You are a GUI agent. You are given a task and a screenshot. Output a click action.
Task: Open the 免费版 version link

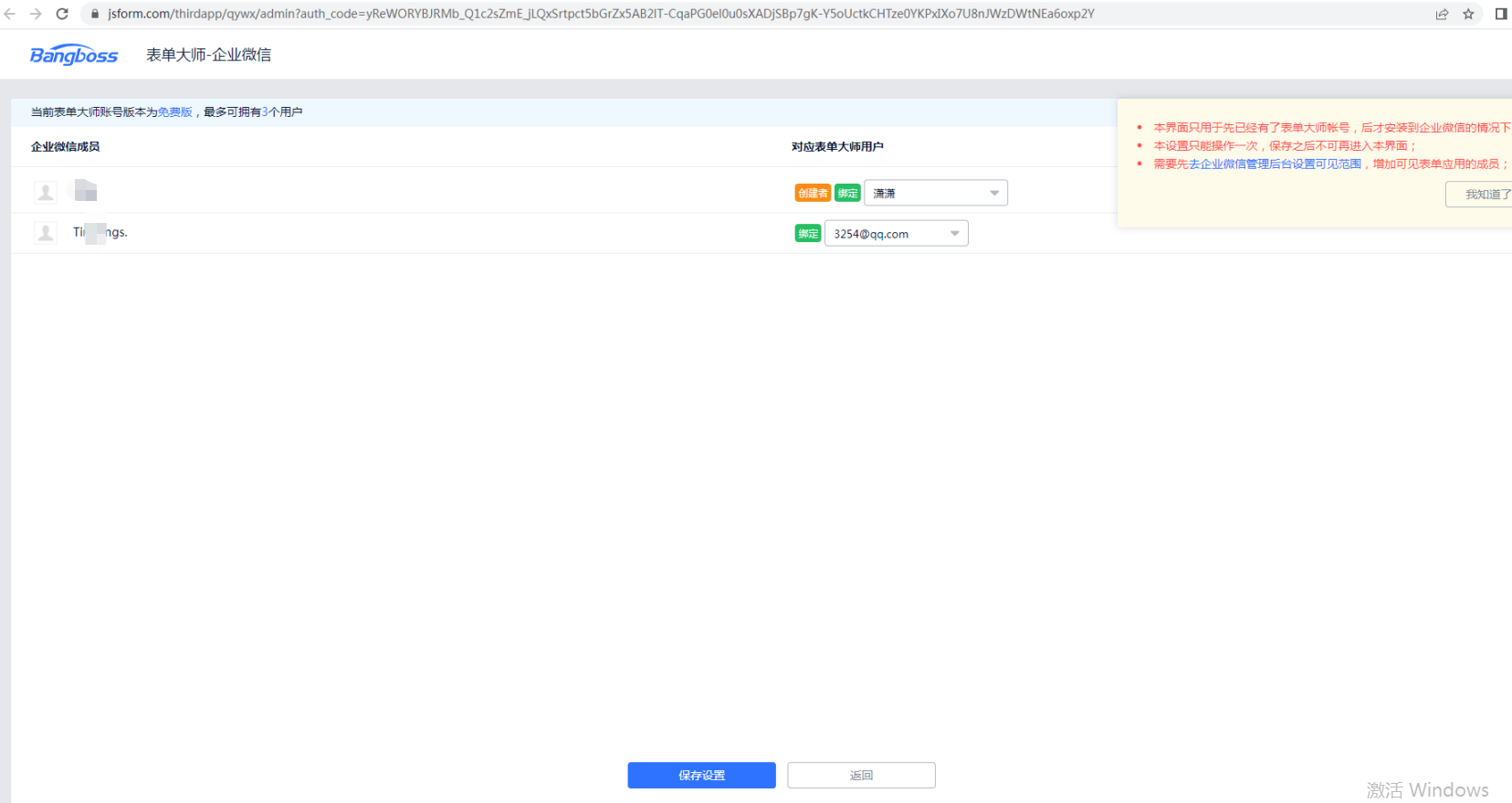pyautogui.click(x=175, y=112)
